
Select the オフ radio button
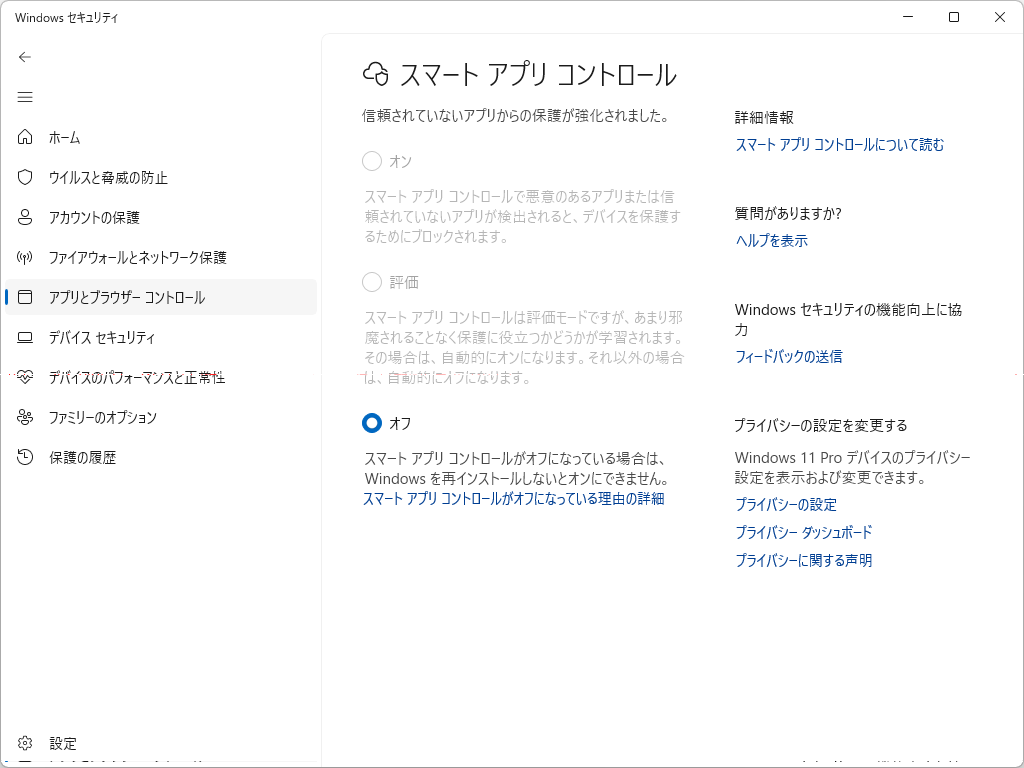pos(372,423)
